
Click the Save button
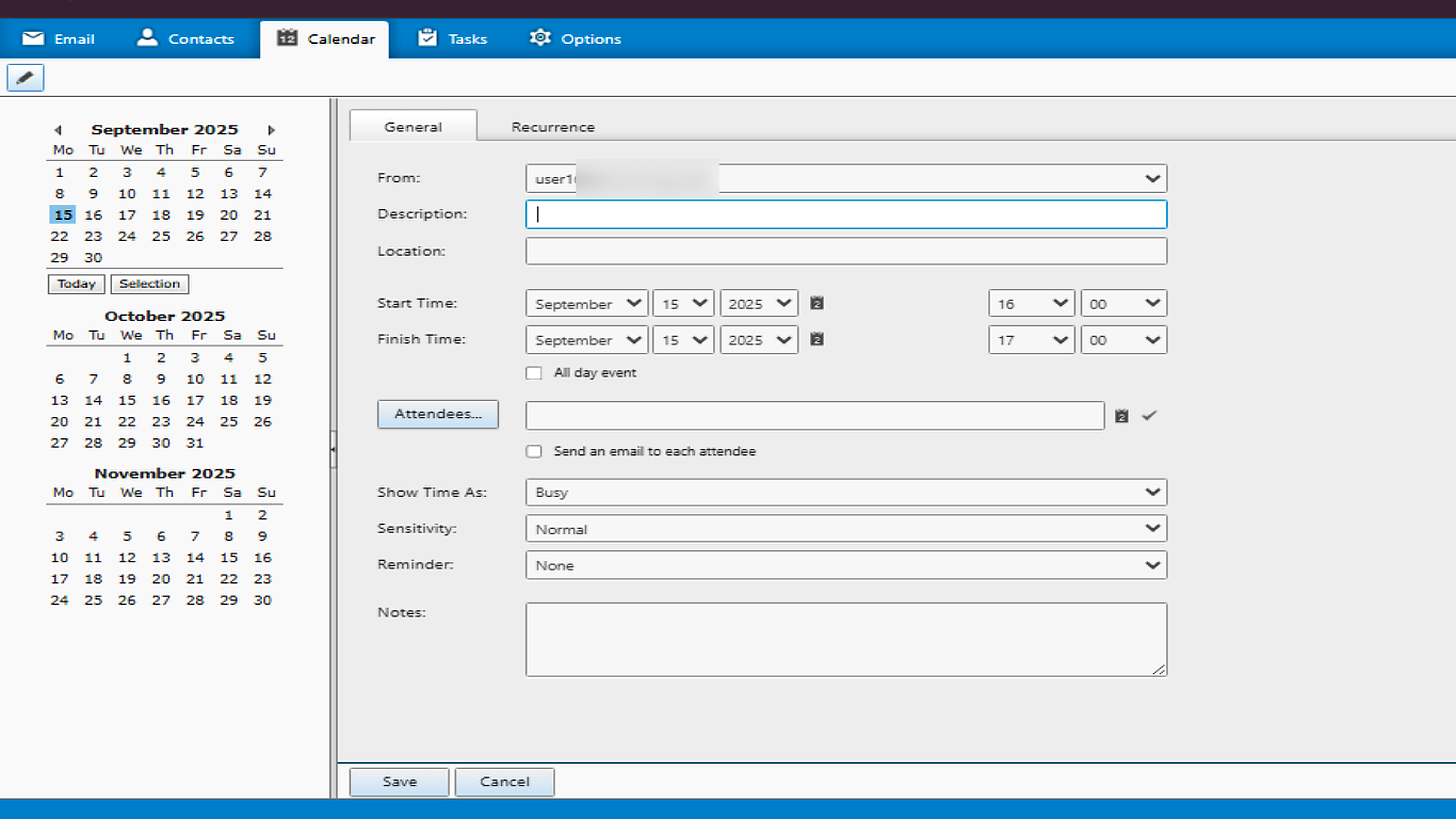tap(400, 782)
